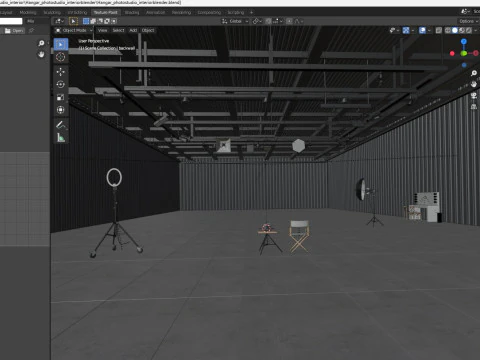The height and width of the screenshot is (360, 480).
Task: Open the Options dropdown
Action: (468, 21)
